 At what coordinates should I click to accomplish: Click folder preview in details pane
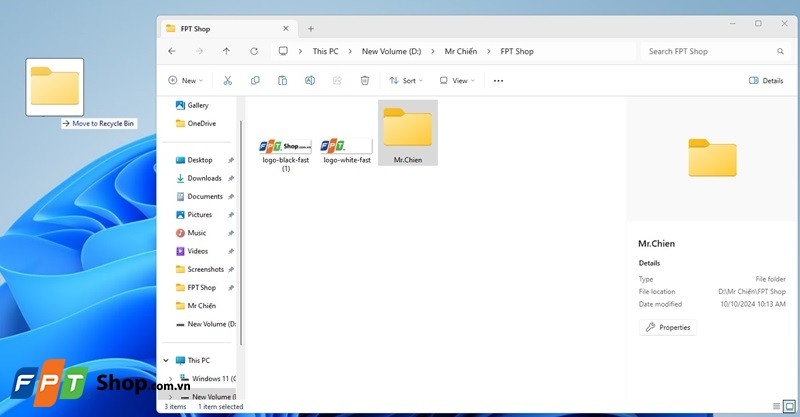tap(712, 158)
